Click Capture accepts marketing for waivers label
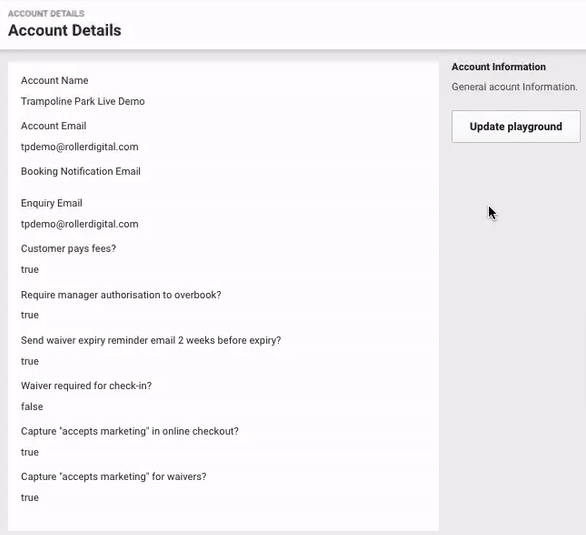The width and height of the screenshot is (586, 535). pyautogui.click(x=114, y=477)
